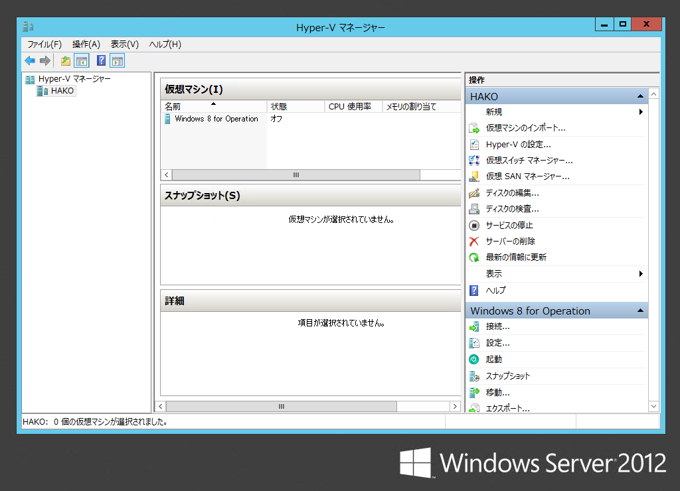The width and height of the screenshot is (680, 491).
Task: Click the actions pane scroll-up arrow
Action: [654, 94]
